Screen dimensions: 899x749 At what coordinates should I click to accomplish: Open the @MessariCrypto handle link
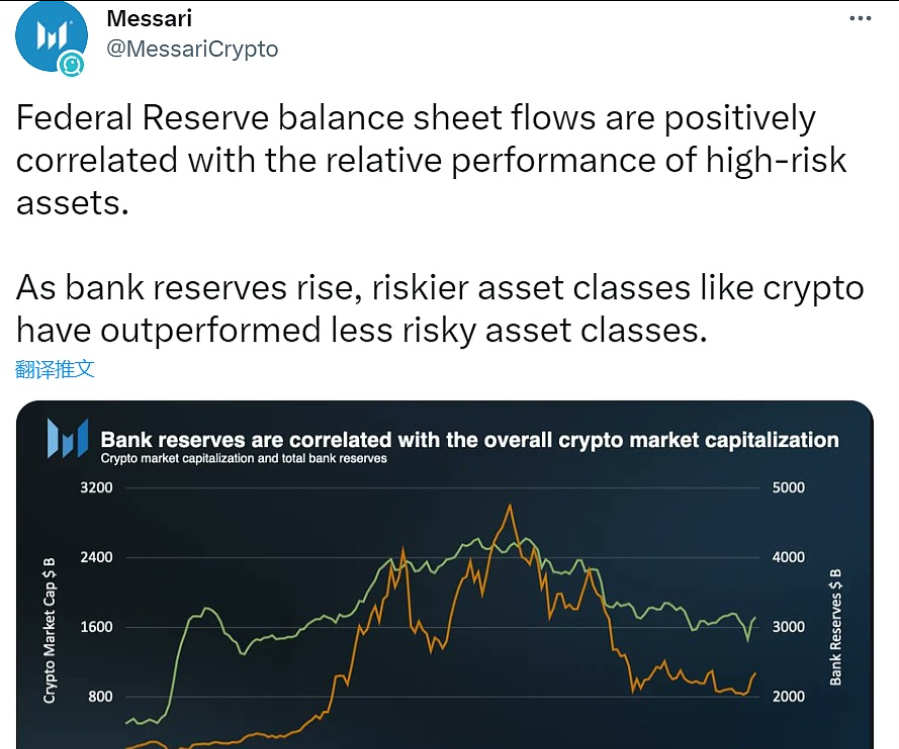(193, 47)
